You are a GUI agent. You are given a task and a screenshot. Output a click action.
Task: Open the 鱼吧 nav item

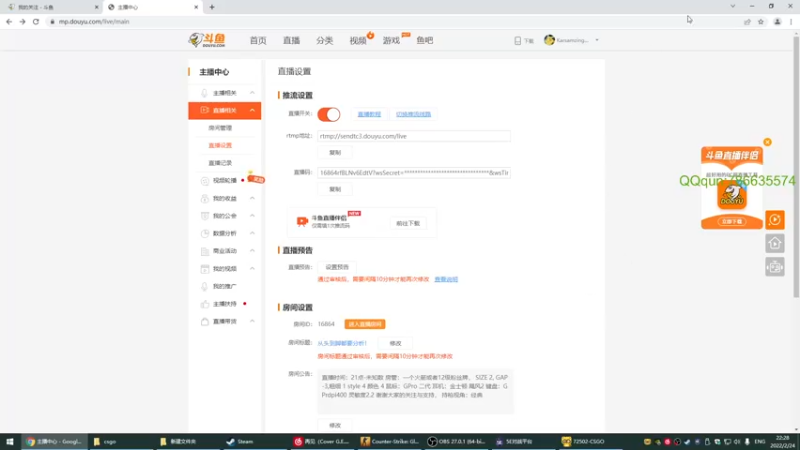click(x=424, y=40)
